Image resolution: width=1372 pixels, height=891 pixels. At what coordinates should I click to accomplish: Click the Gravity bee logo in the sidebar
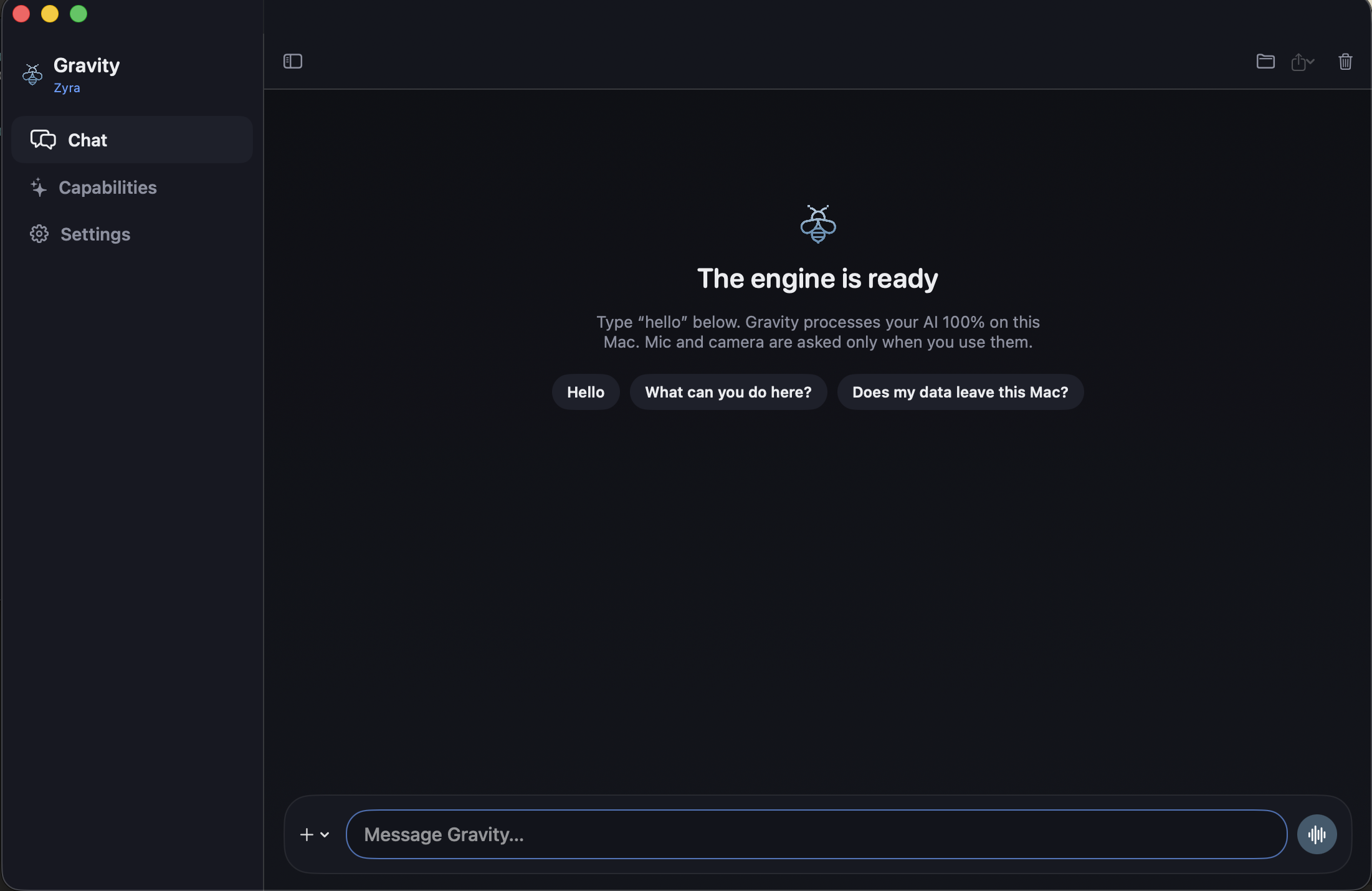[32, 74]
